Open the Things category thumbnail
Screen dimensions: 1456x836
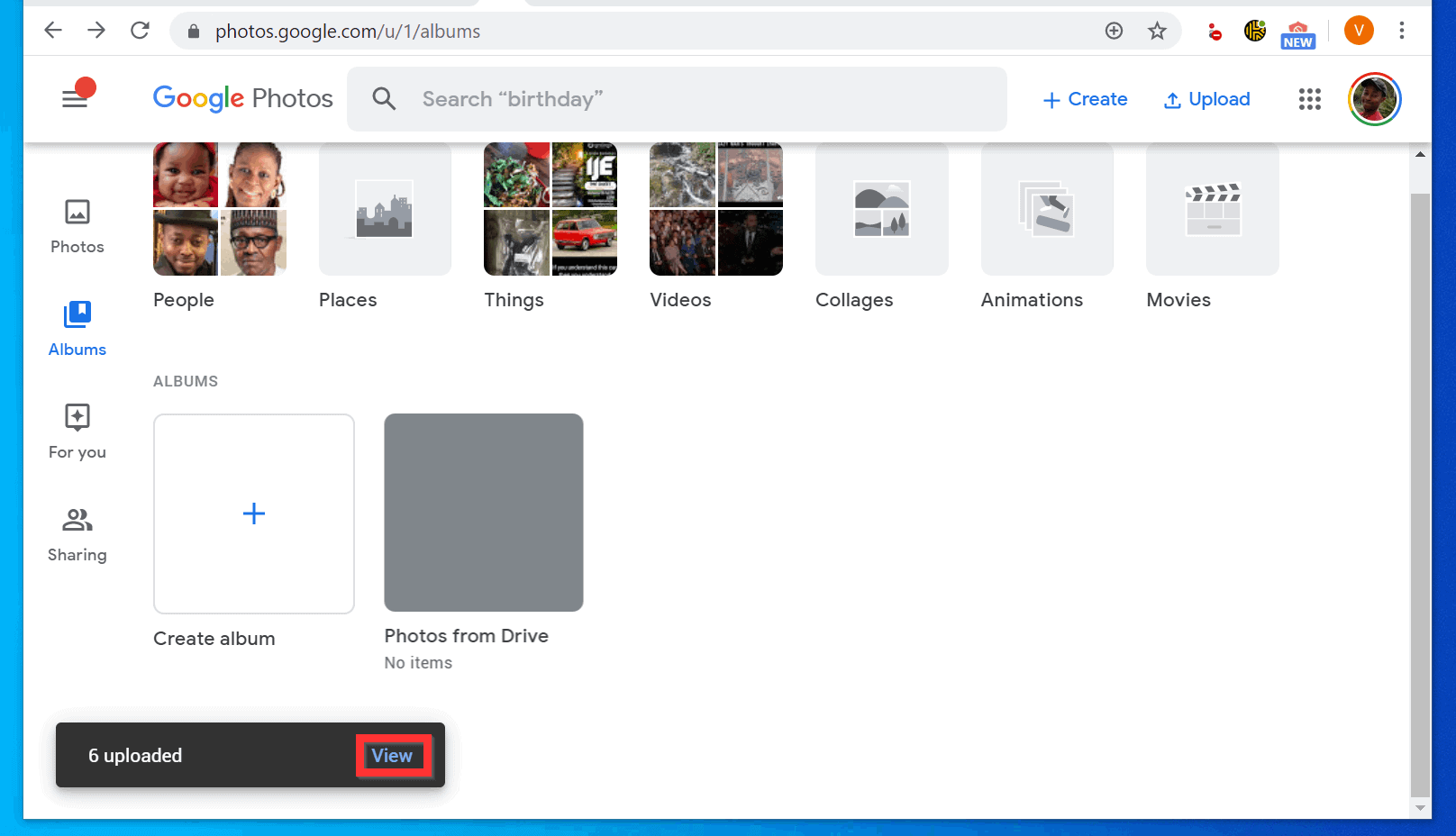[551, 209]
